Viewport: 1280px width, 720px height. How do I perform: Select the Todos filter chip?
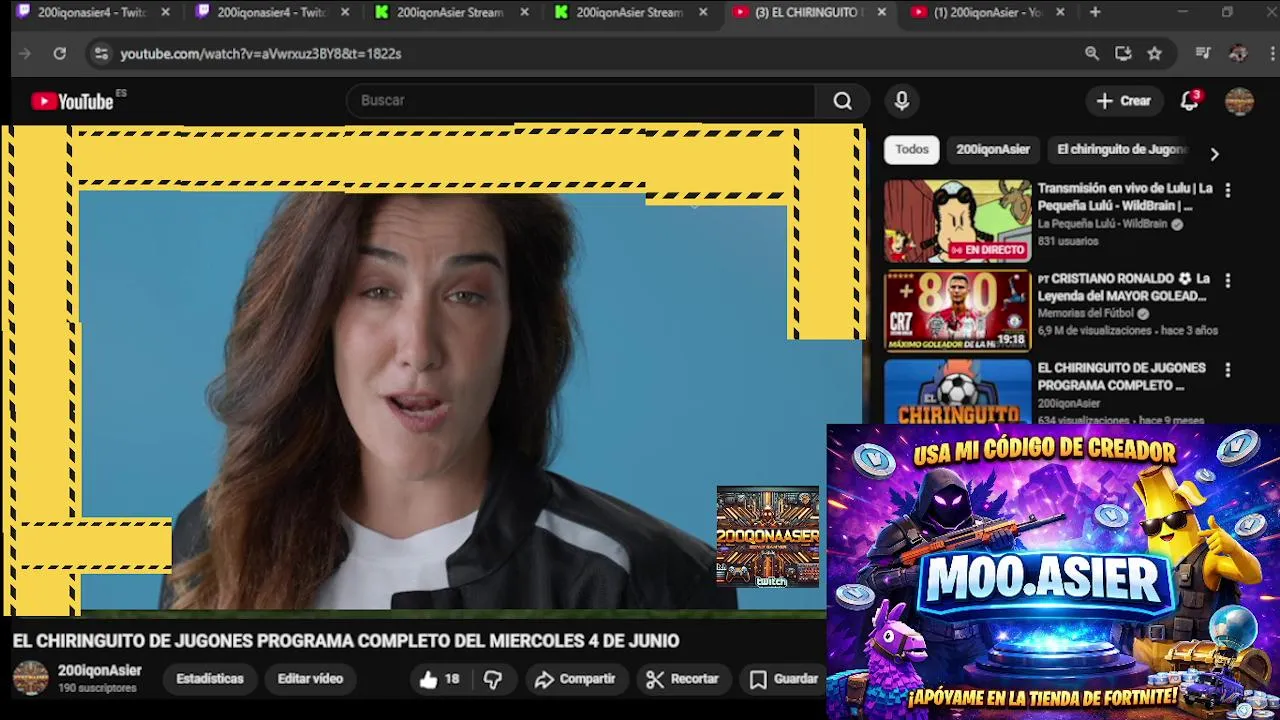pyautogui.click(x=911, y=149)
